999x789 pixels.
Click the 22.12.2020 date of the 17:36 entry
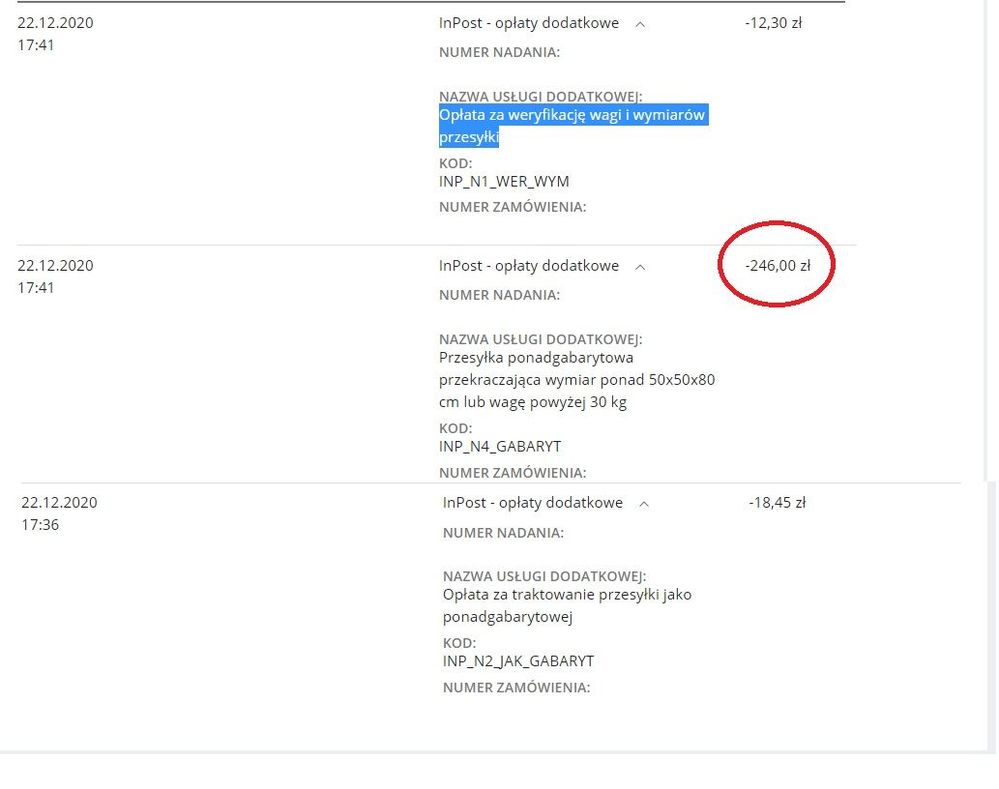point(59,503)
